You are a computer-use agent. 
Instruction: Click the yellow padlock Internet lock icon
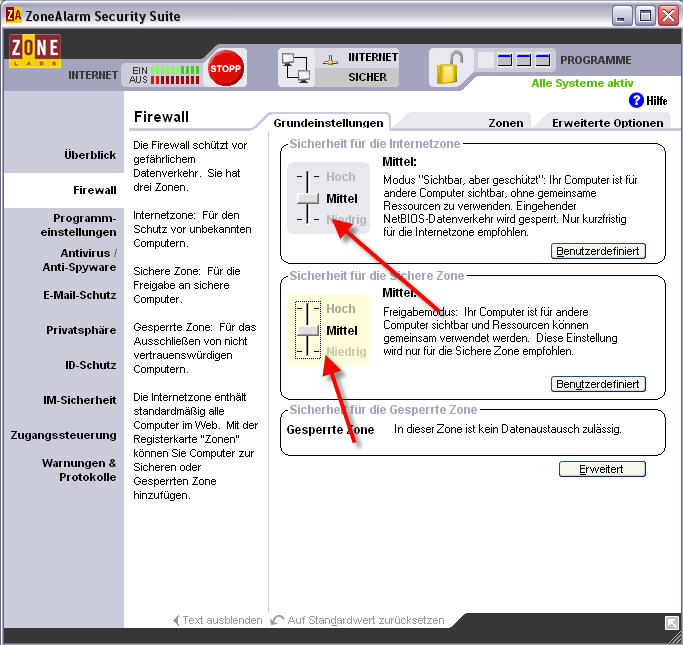click(450, 68)
